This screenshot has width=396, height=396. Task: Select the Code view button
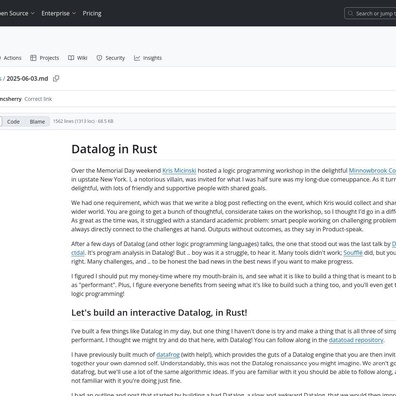13,122
